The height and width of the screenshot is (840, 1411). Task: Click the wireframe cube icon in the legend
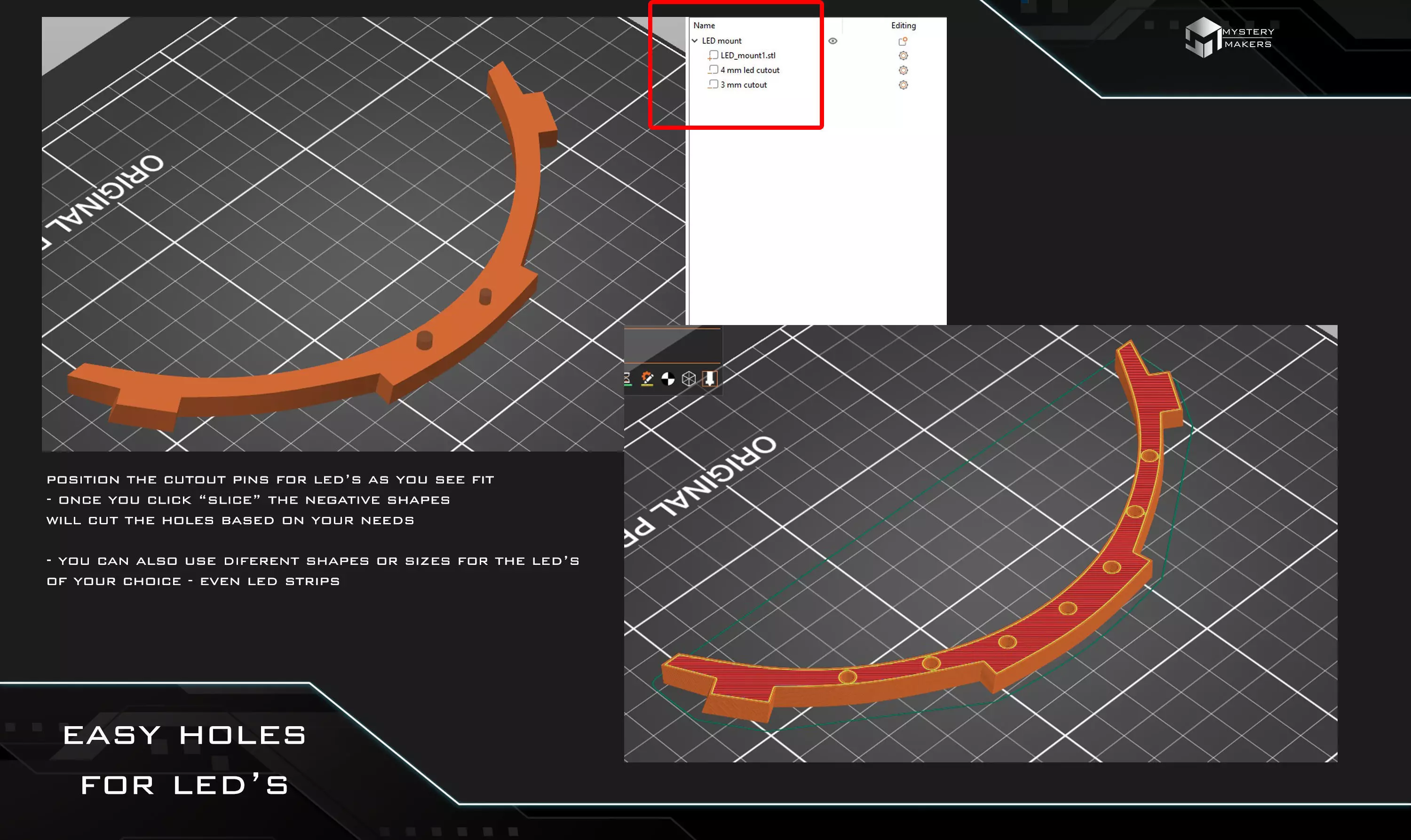[688, 379]
